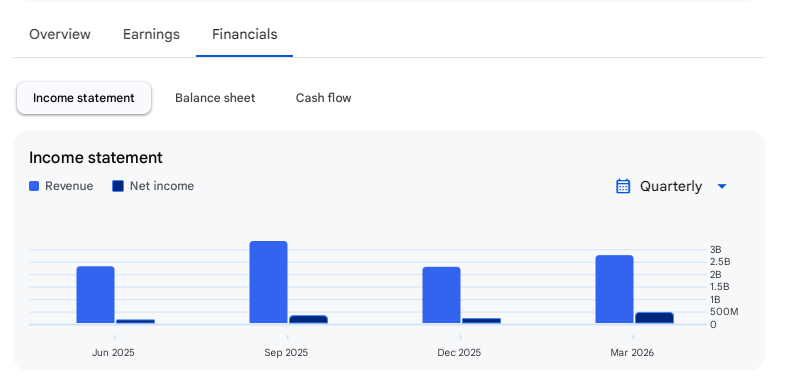Click the 2.5B y-axis value

click(720, 262)
